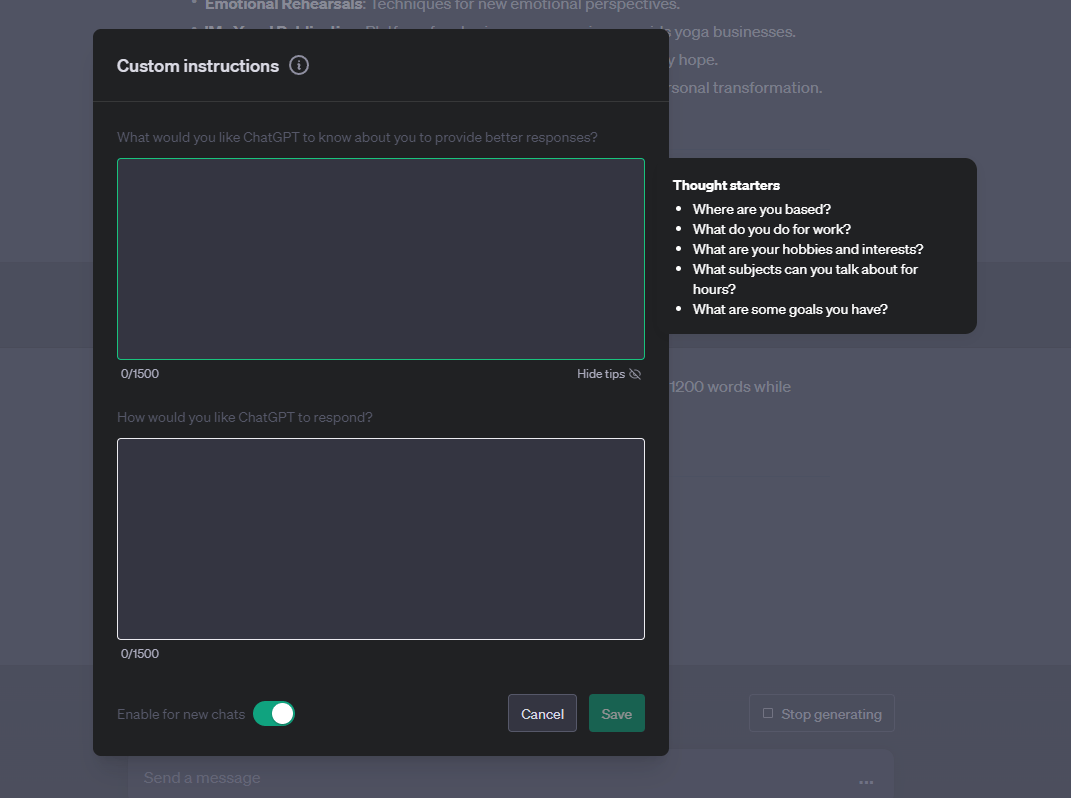Click the 0/1500 counter under first text area
This screenshot has width=1071, height=798.
[140, 374]
